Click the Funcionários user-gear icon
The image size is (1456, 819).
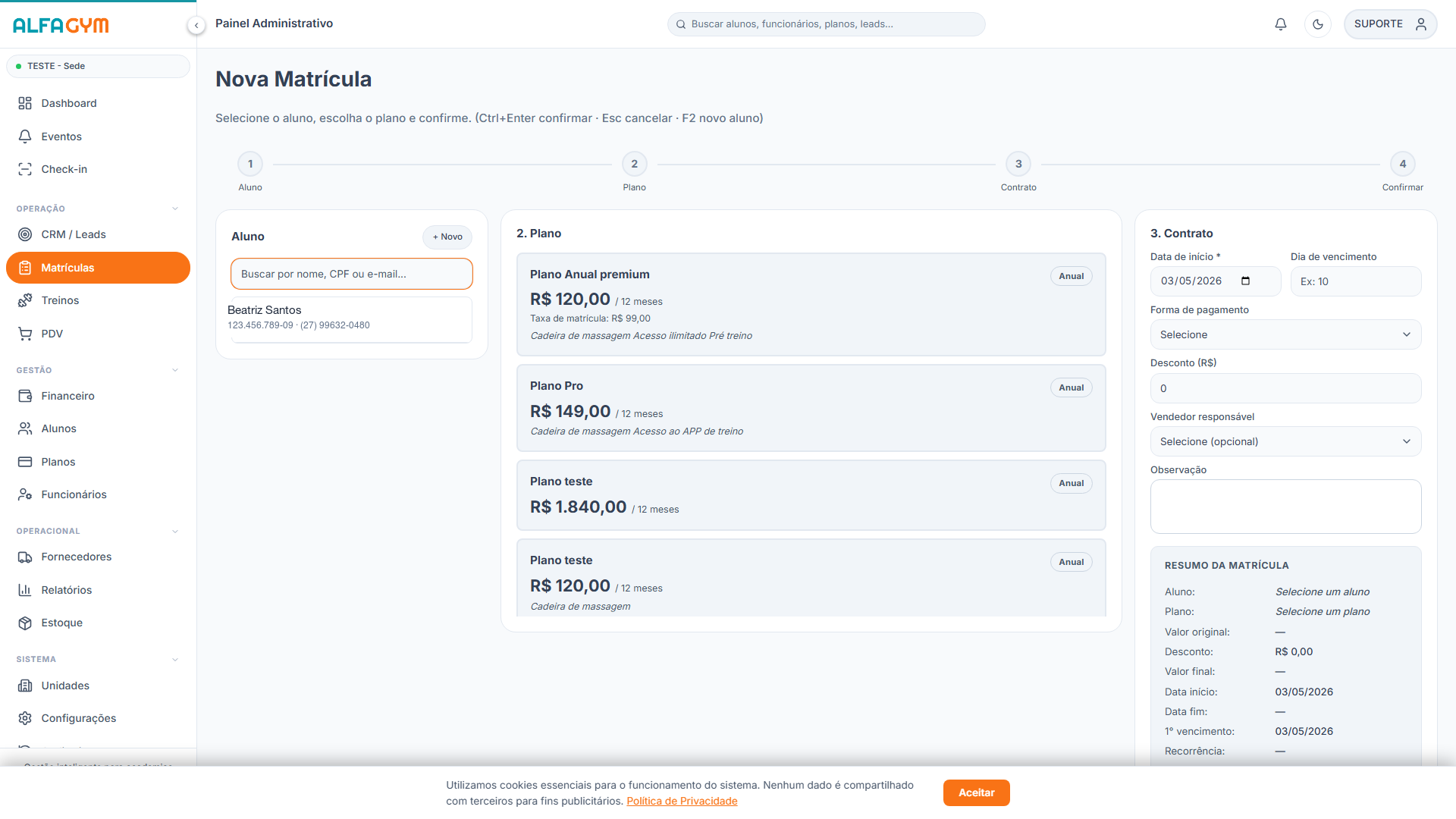coord(25,494)
